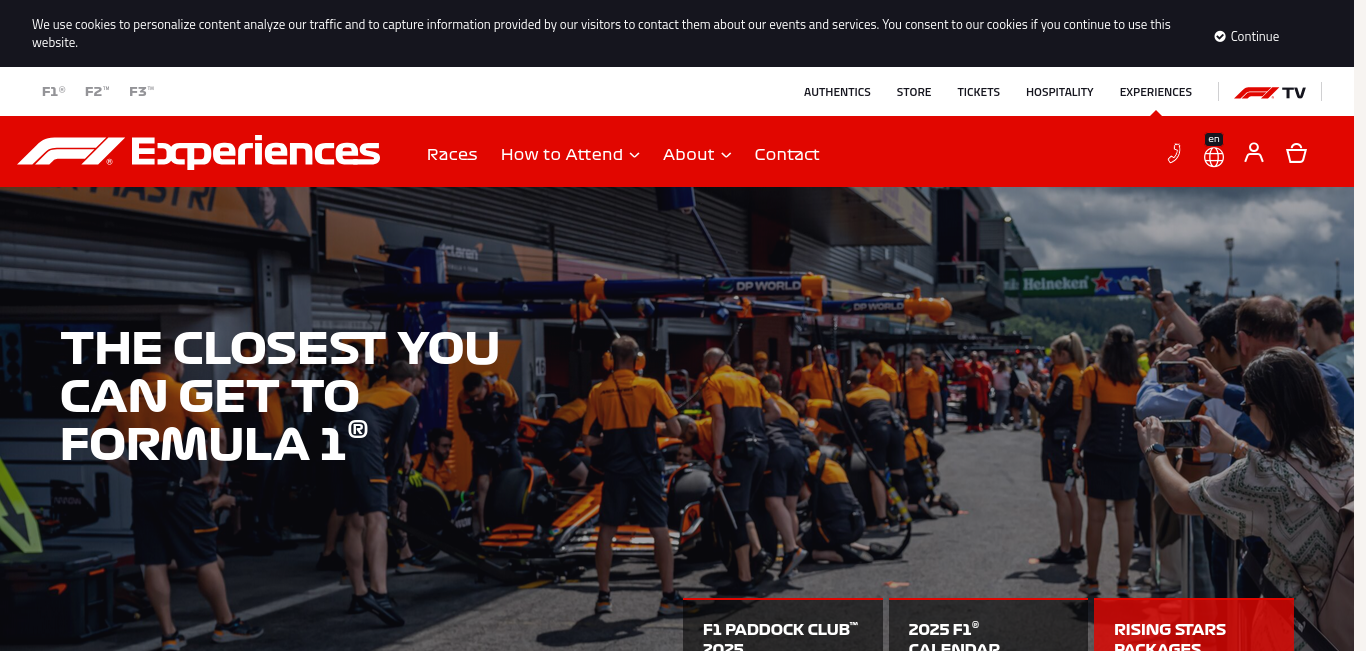The width and height of the screenshot is (1366, 651).
Task: Open the Races menu item
Action: pos(452,154)
